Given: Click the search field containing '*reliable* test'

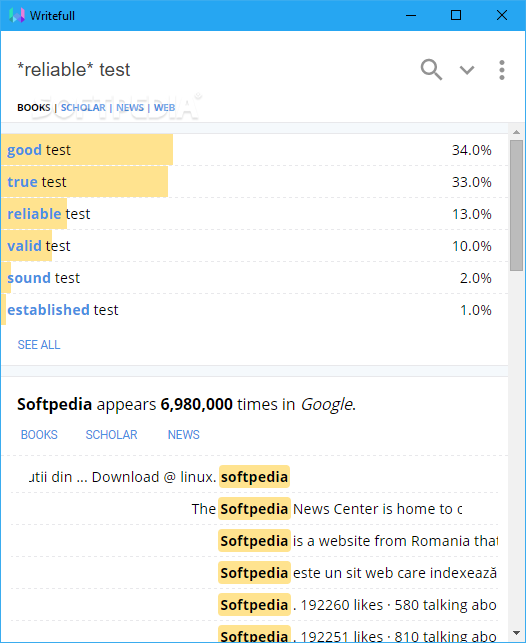Looking at the screenshot, I should [209, 70].
